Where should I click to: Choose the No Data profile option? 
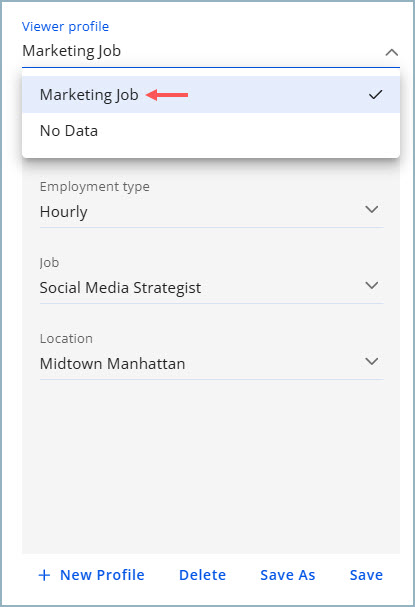click(211, 131)
